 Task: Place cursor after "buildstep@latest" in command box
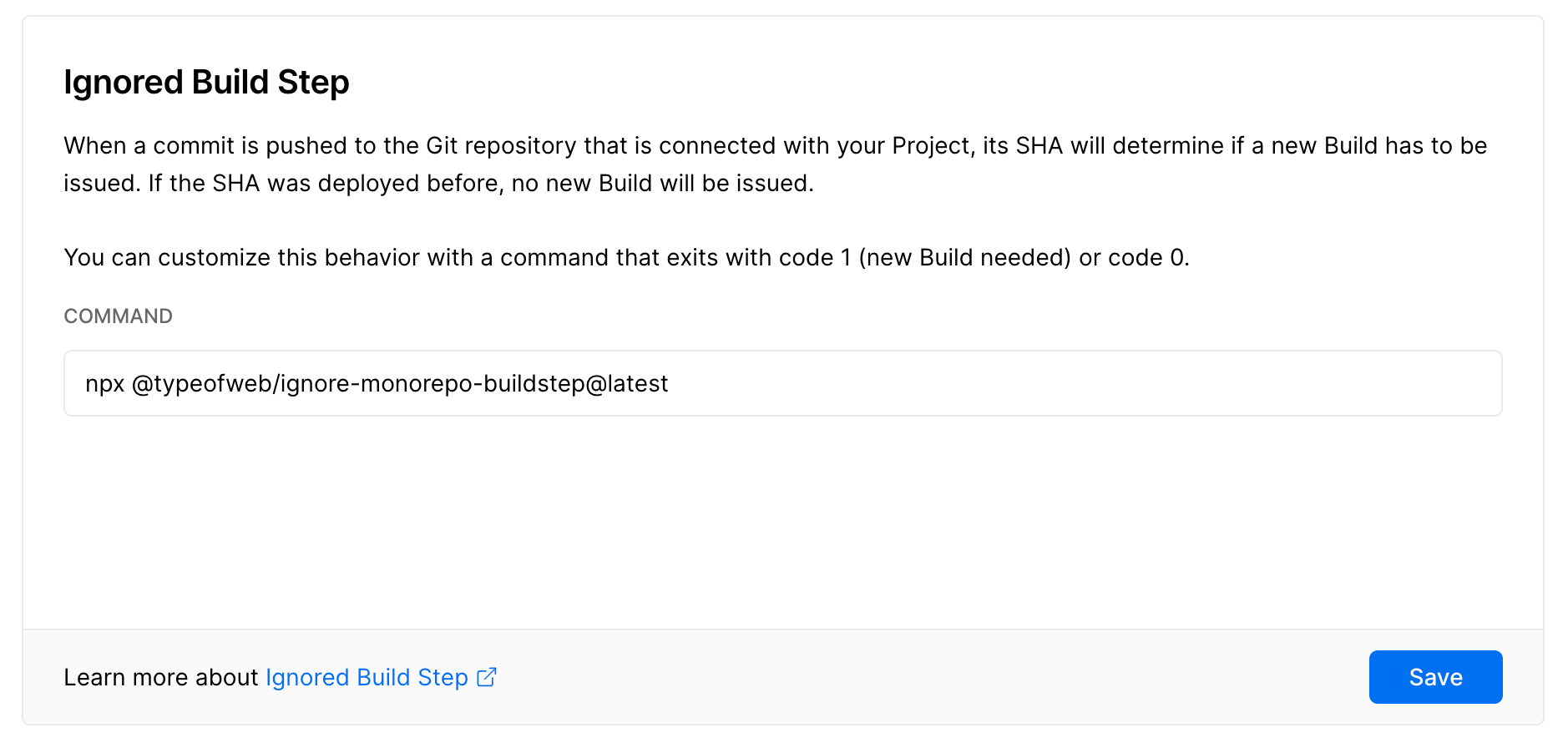click(x=670, y=383)
